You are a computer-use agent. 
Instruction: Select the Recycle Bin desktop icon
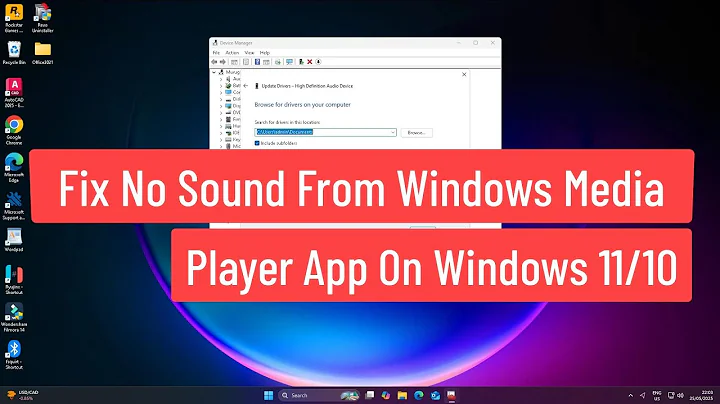point(14,53)
